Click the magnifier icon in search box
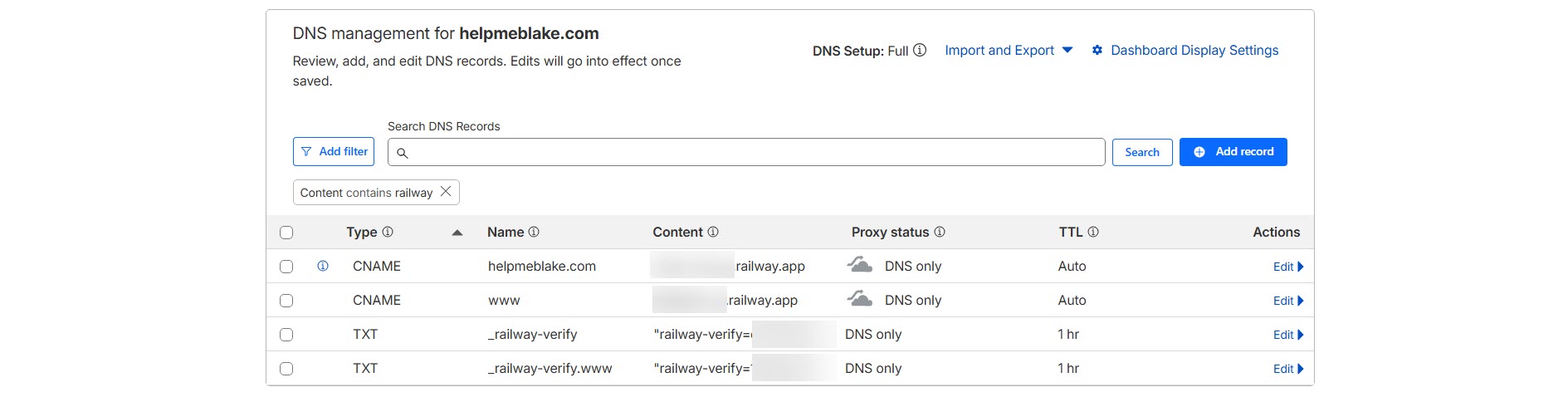Image resolution: width=1568 pixels, height=397 pixels. click(x=403, y=153)
